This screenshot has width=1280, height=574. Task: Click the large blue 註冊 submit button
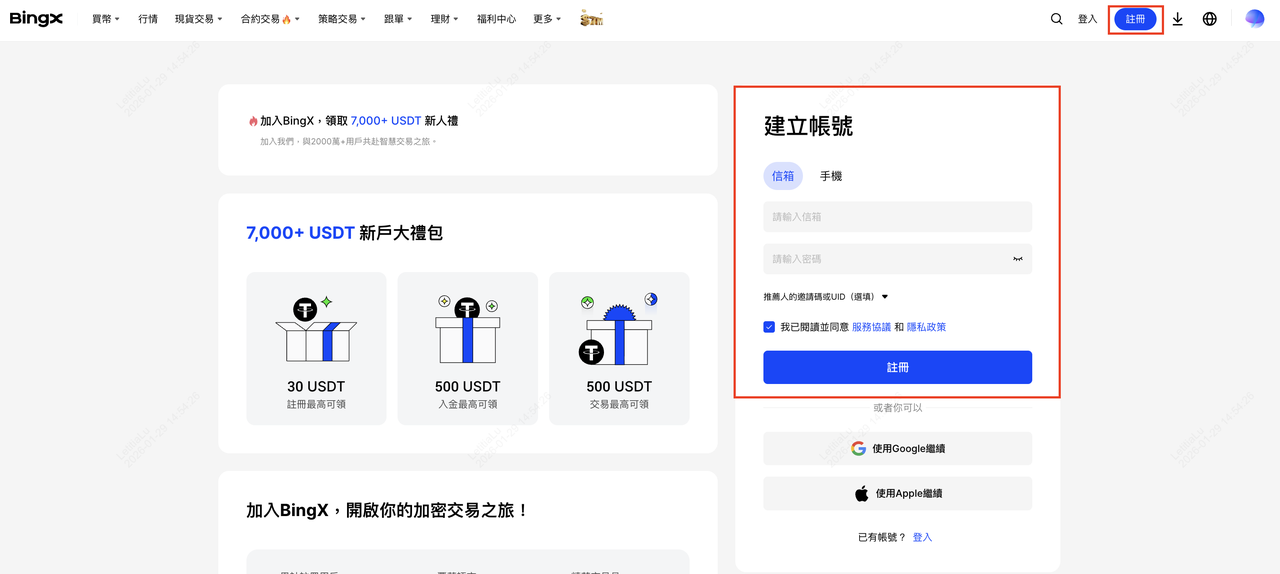click(x=897, y=367)
